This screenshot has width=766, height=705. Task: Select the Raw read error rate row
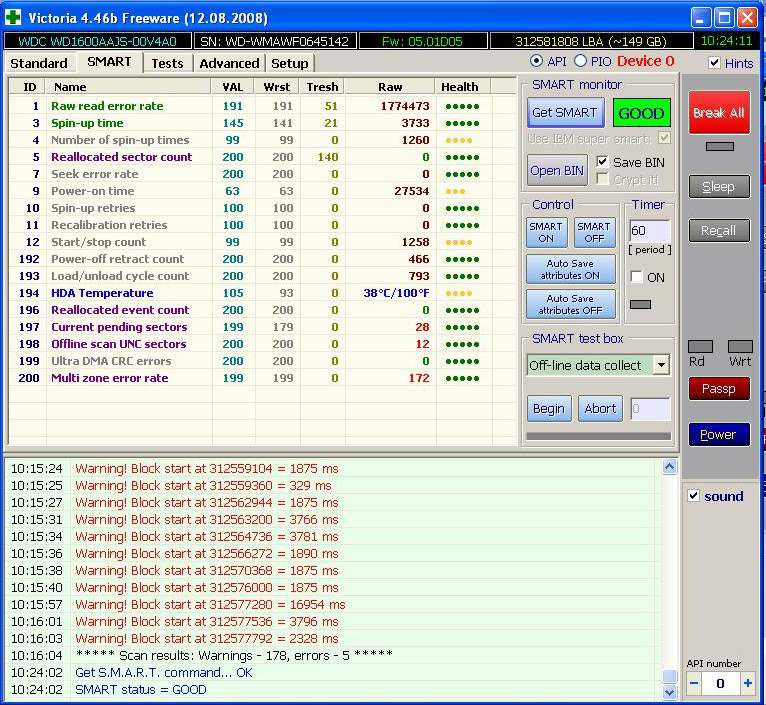(x=263, y=106)
